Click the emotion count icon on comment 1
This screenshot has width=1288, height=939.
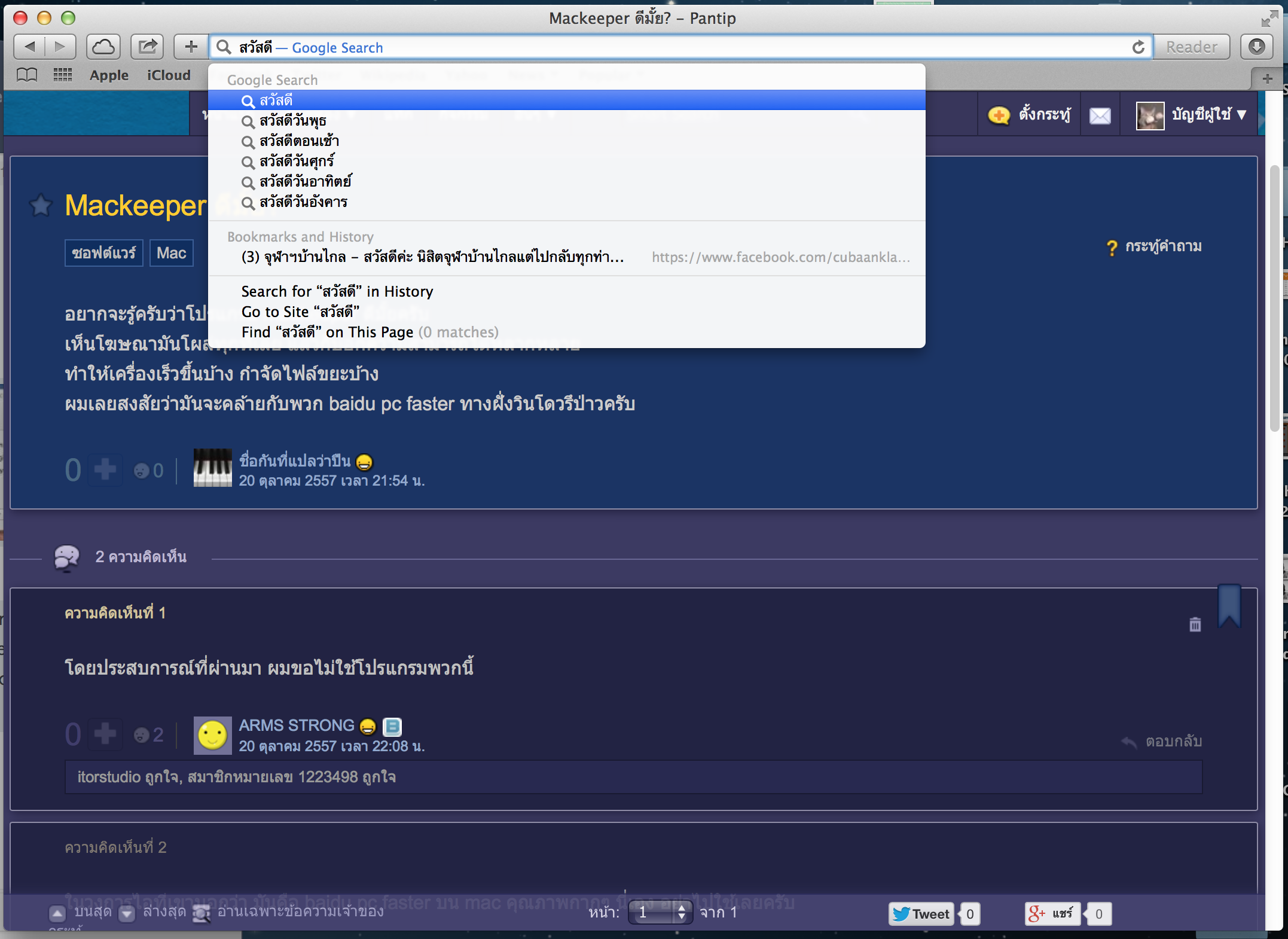click(x=141, y=735)
